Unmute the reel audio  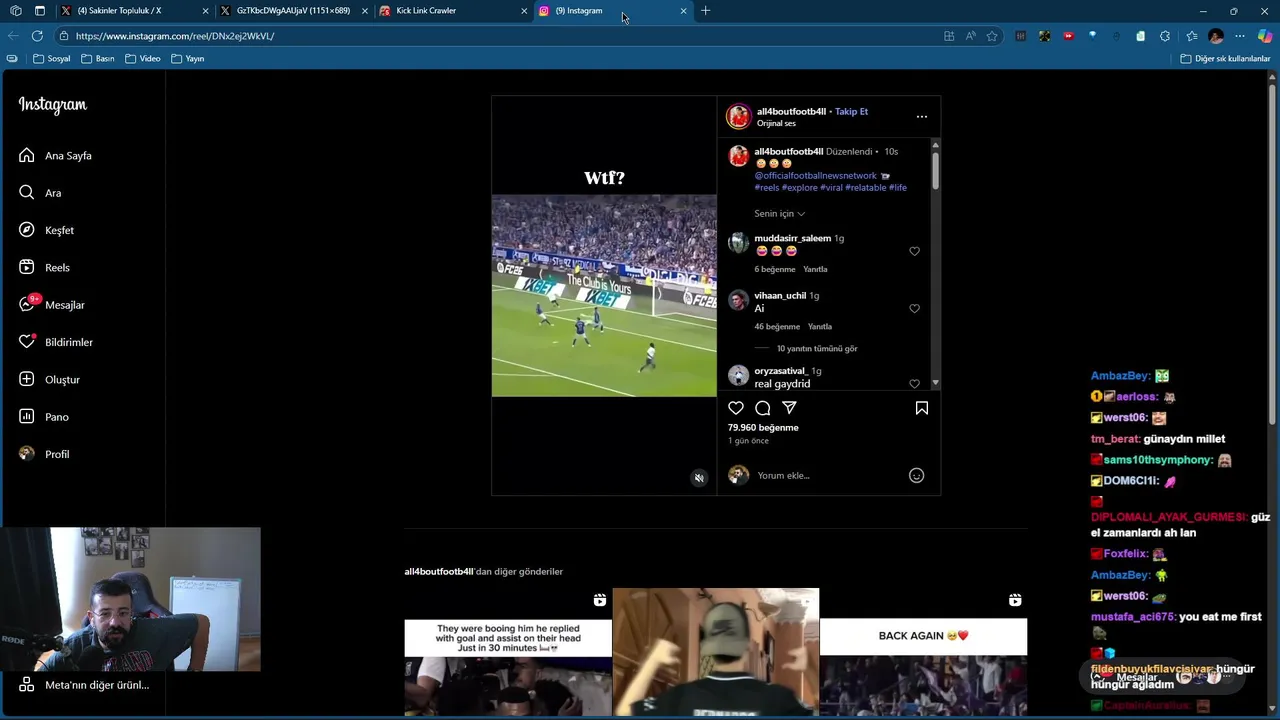(699, 478)
